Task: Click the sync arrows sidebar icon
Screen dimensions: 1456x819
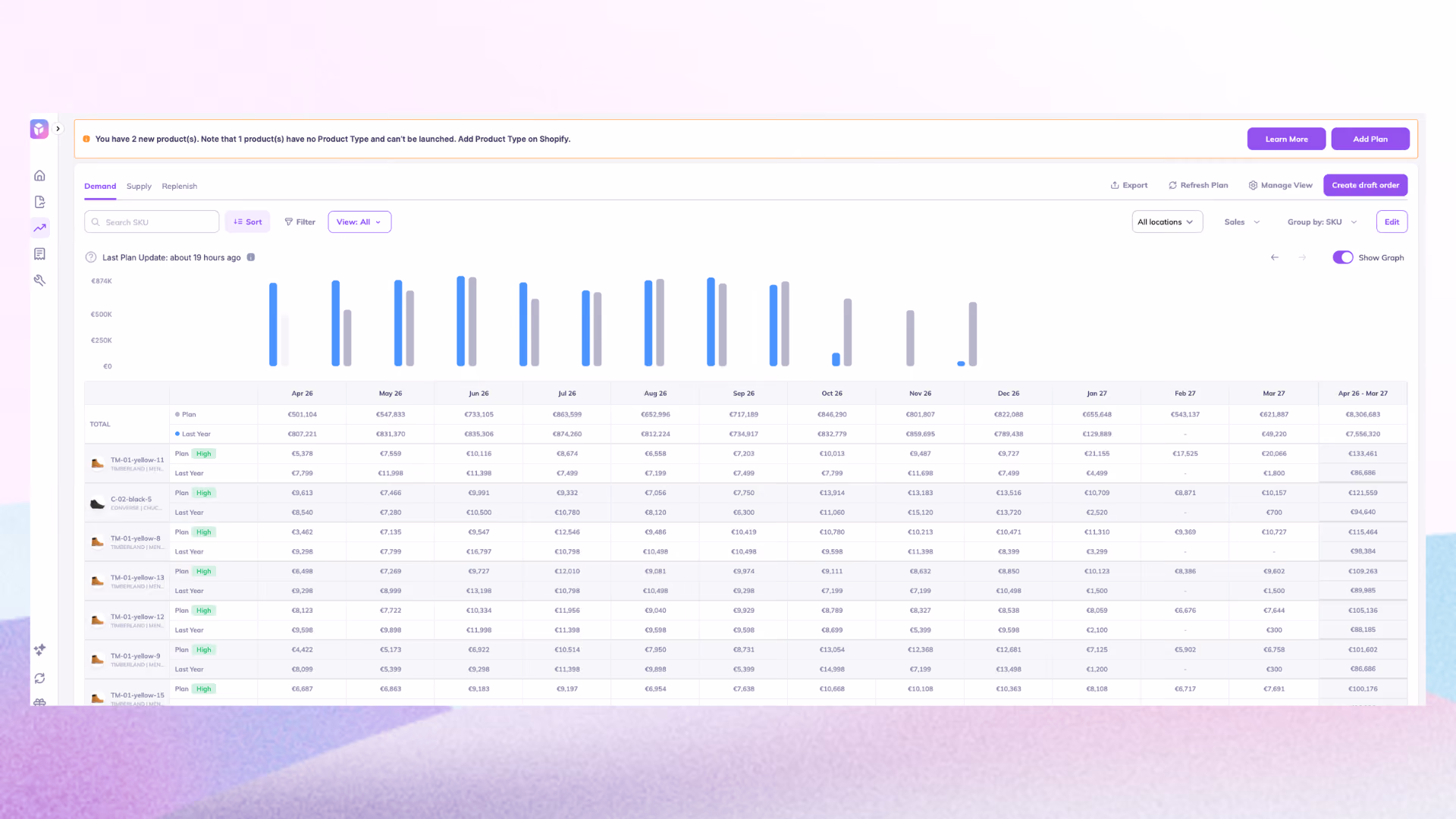Action: pyautogui.click(x=39, y=679)
